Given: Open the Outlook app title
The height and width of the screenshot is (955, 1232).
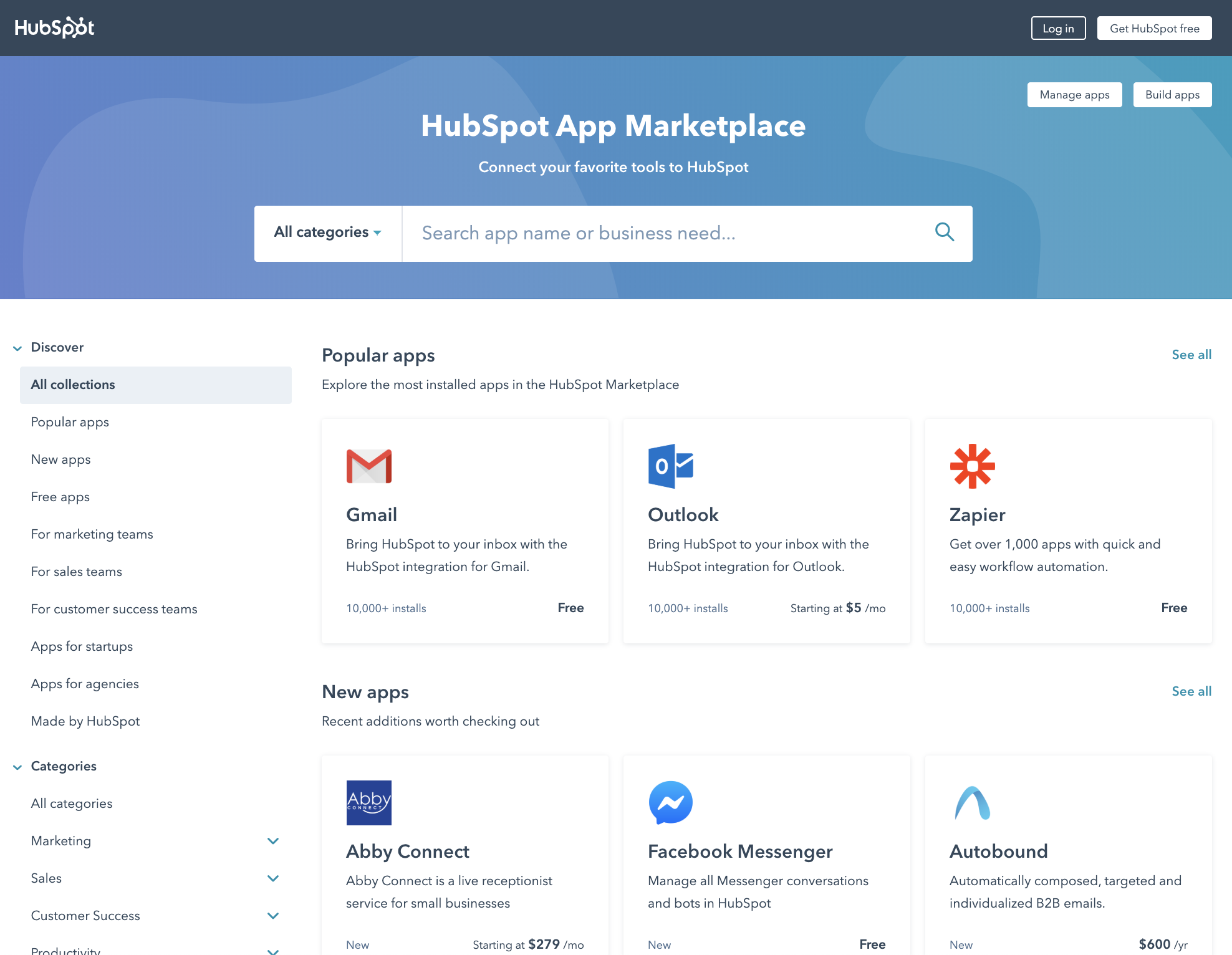Looking at the screenshot, I should (x=683, y=515).
